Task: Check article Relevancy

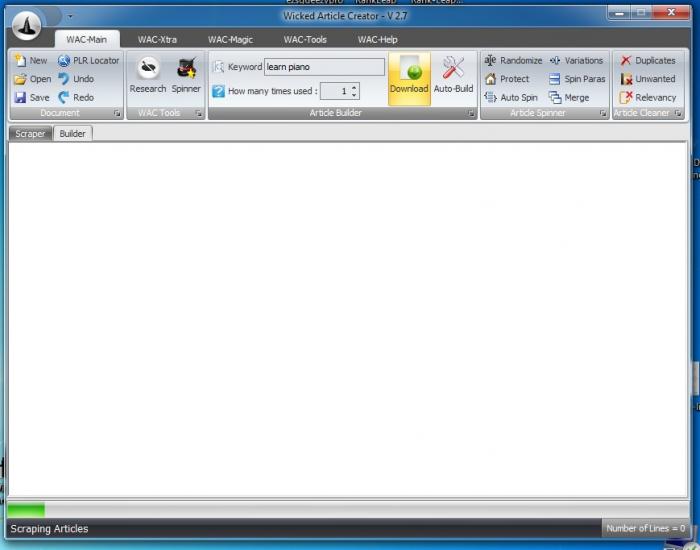Action: tap(648, 97)
